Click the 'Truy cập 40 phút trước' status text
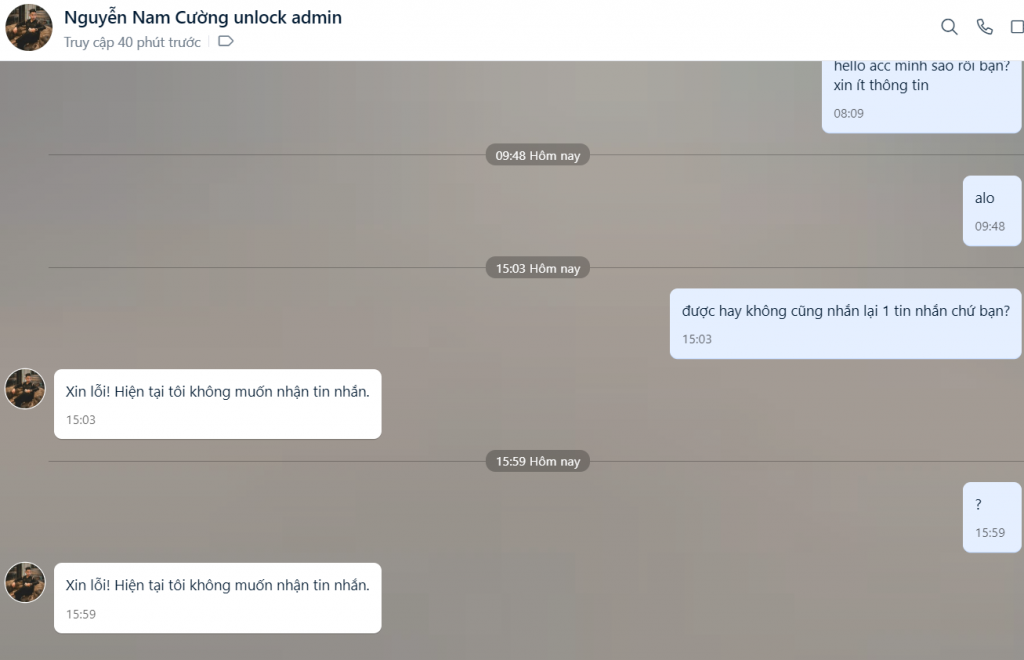The height and width of the screenshot is (660, 1024). tap(132, 42)
